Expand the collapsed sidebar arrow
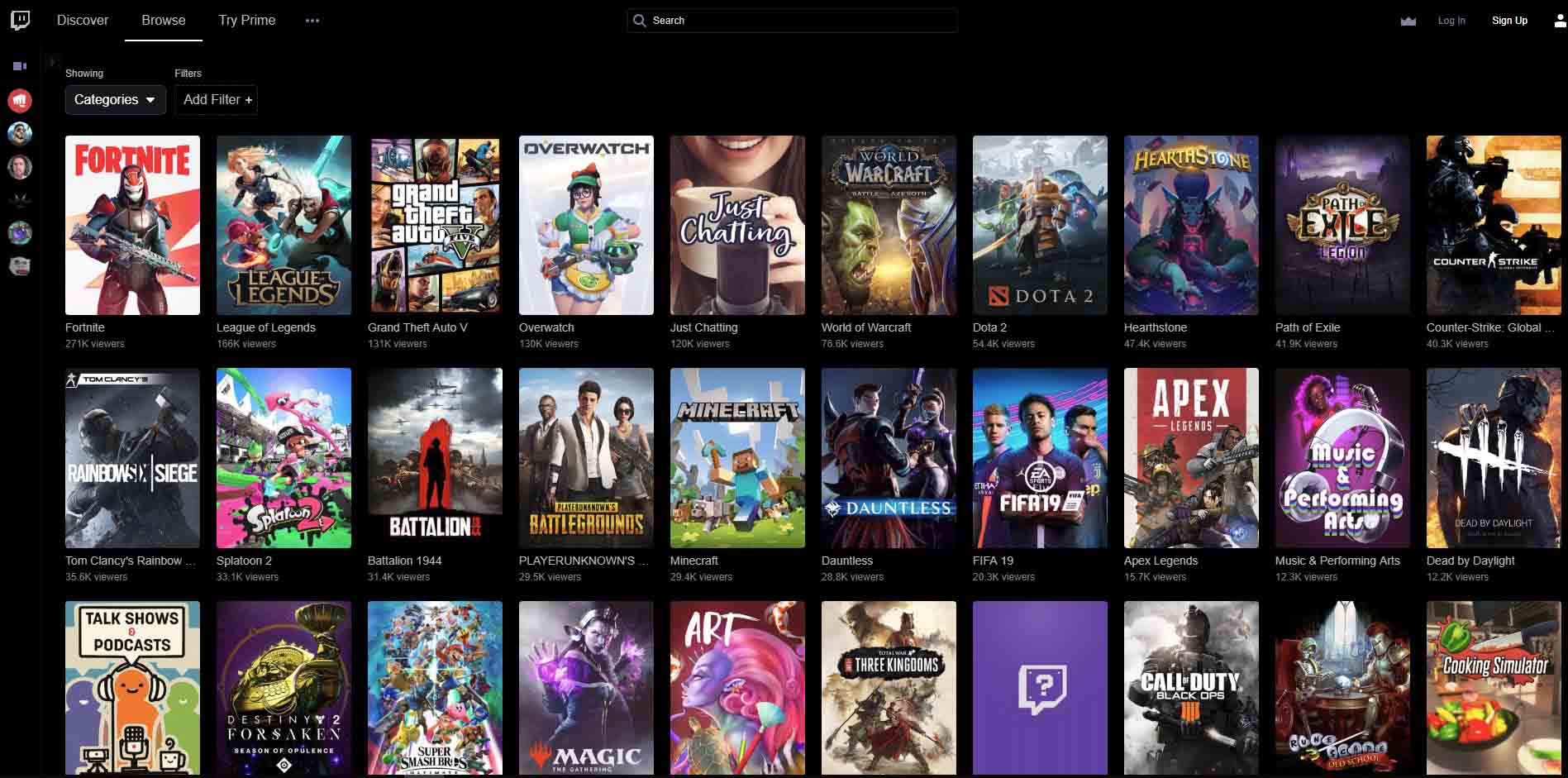This screenshot has width=1568, height=778. coord(52,61)
